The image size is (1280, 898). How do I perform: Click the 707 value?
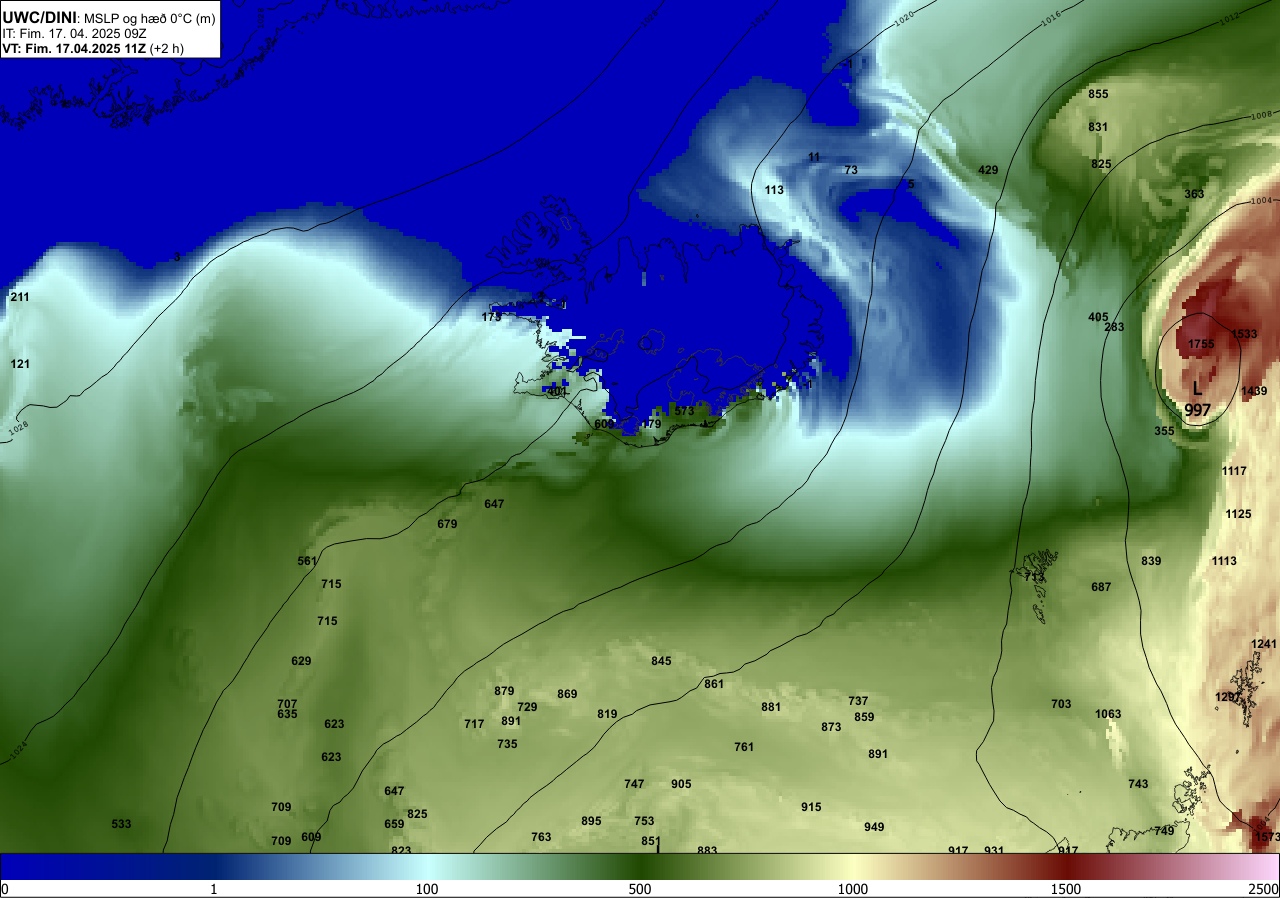tap(287, 704)
